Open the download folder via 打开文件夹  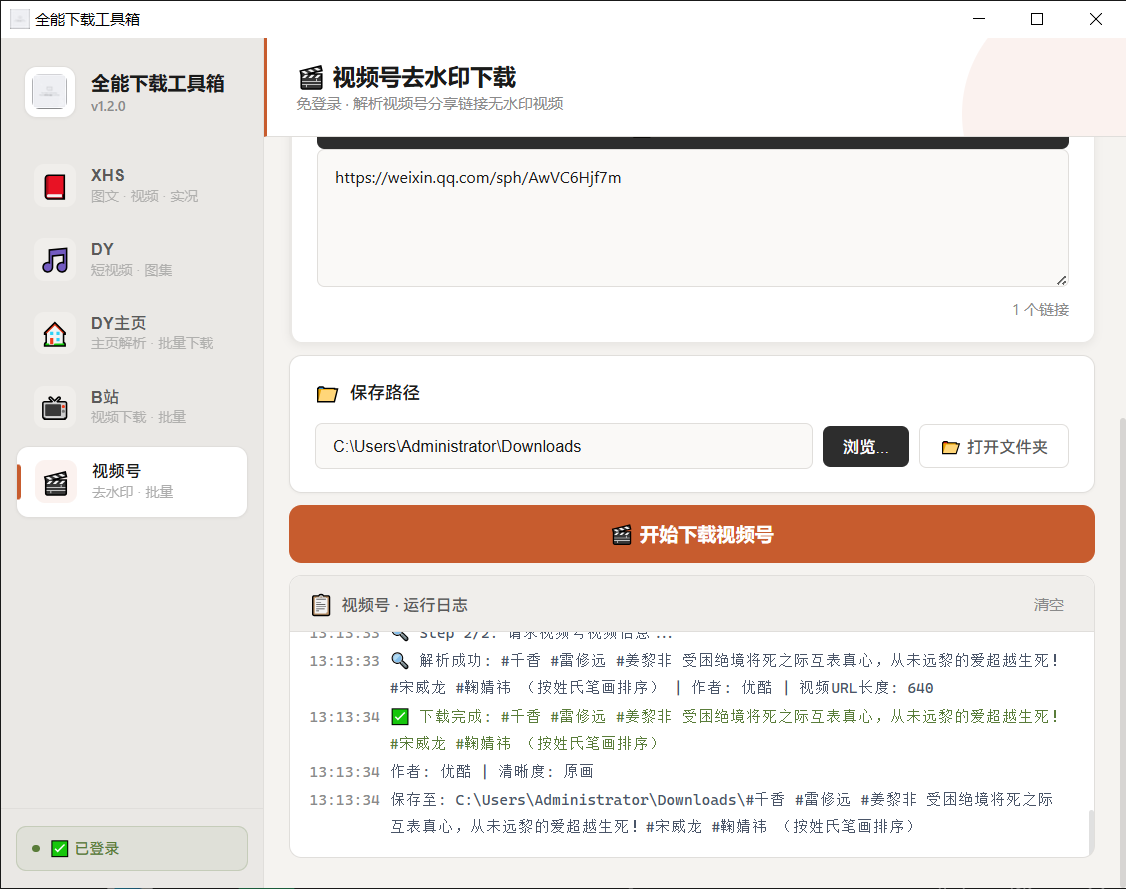coord(994,447)
